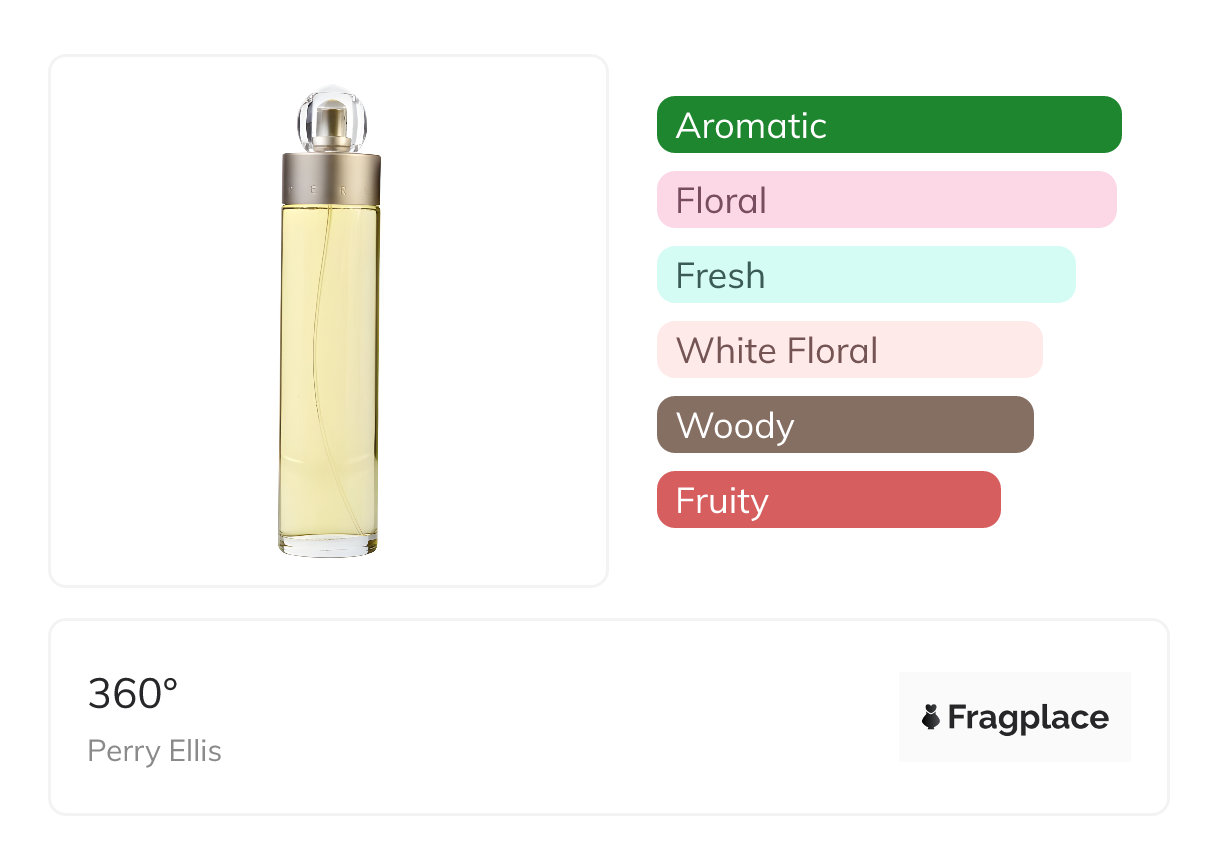Click the Fragplace wordmark text

1028,717
